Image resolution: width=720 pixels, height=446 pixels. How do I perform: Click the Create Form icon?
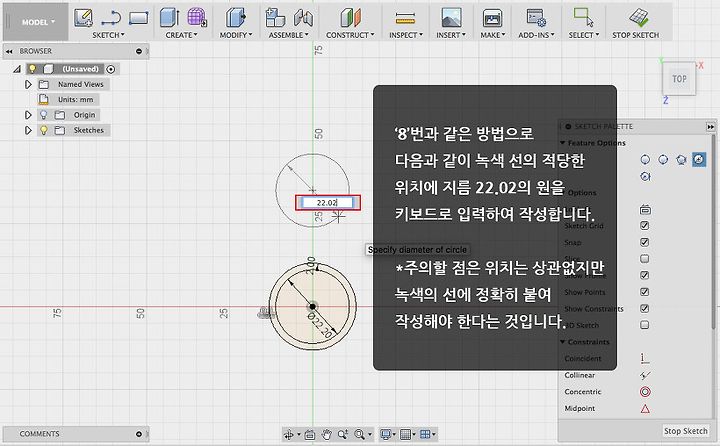click(197, 18)
